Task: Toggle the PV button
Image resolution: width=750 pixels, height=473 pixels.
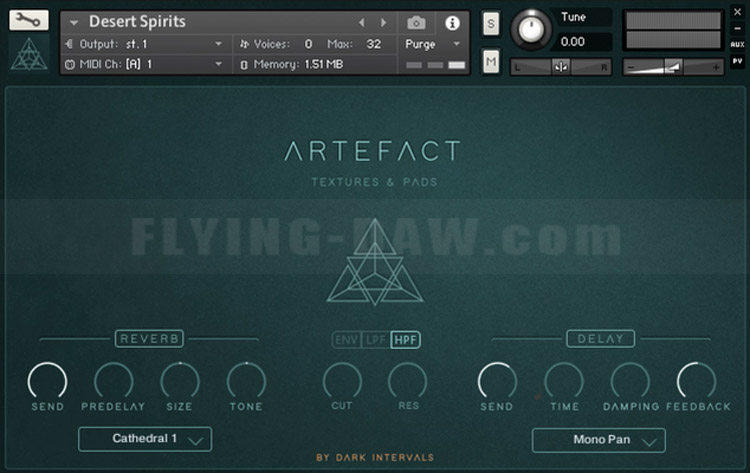Action: pos(737,61)
